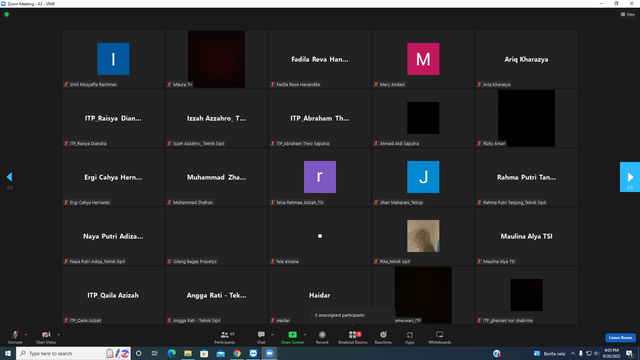Viewport: 640px width, 360px height.
Task: Click the taskbar clock showing 4:05 PM
Action: 611,353
